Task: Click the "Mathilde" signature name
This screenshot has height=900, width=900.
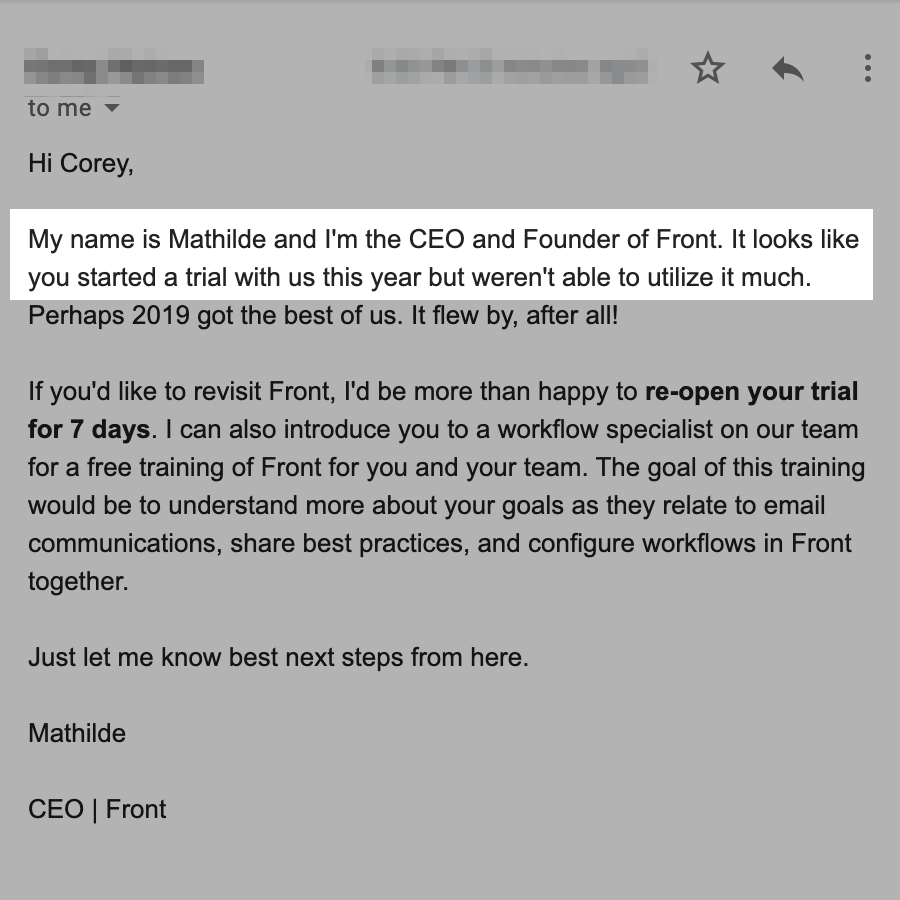Action: pyautogui.click(x=77, y=733)
